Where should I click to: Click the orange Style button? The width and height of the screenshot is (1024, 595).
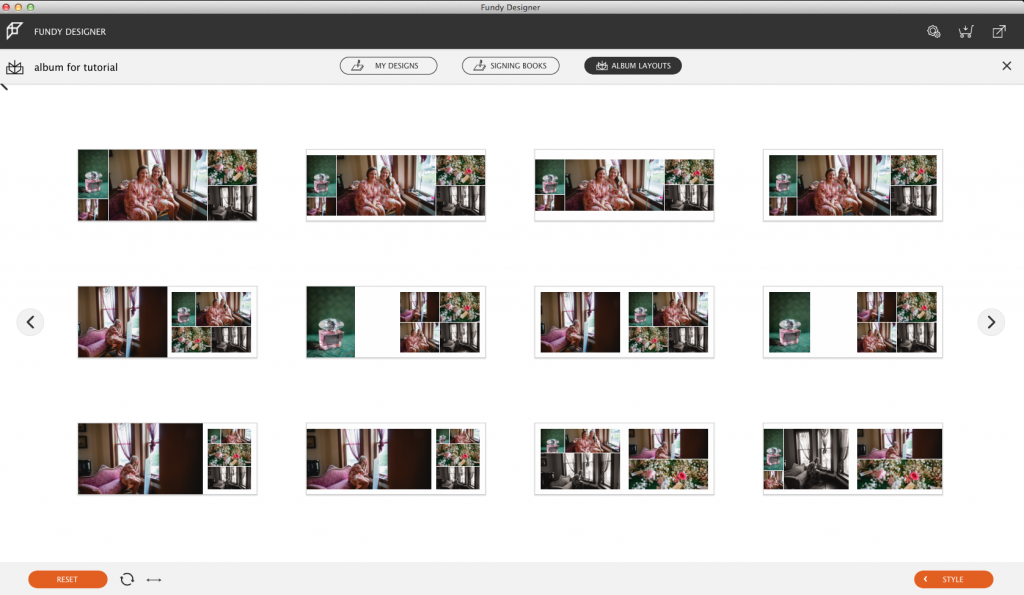pyautogui.click(x=953, y=579)
